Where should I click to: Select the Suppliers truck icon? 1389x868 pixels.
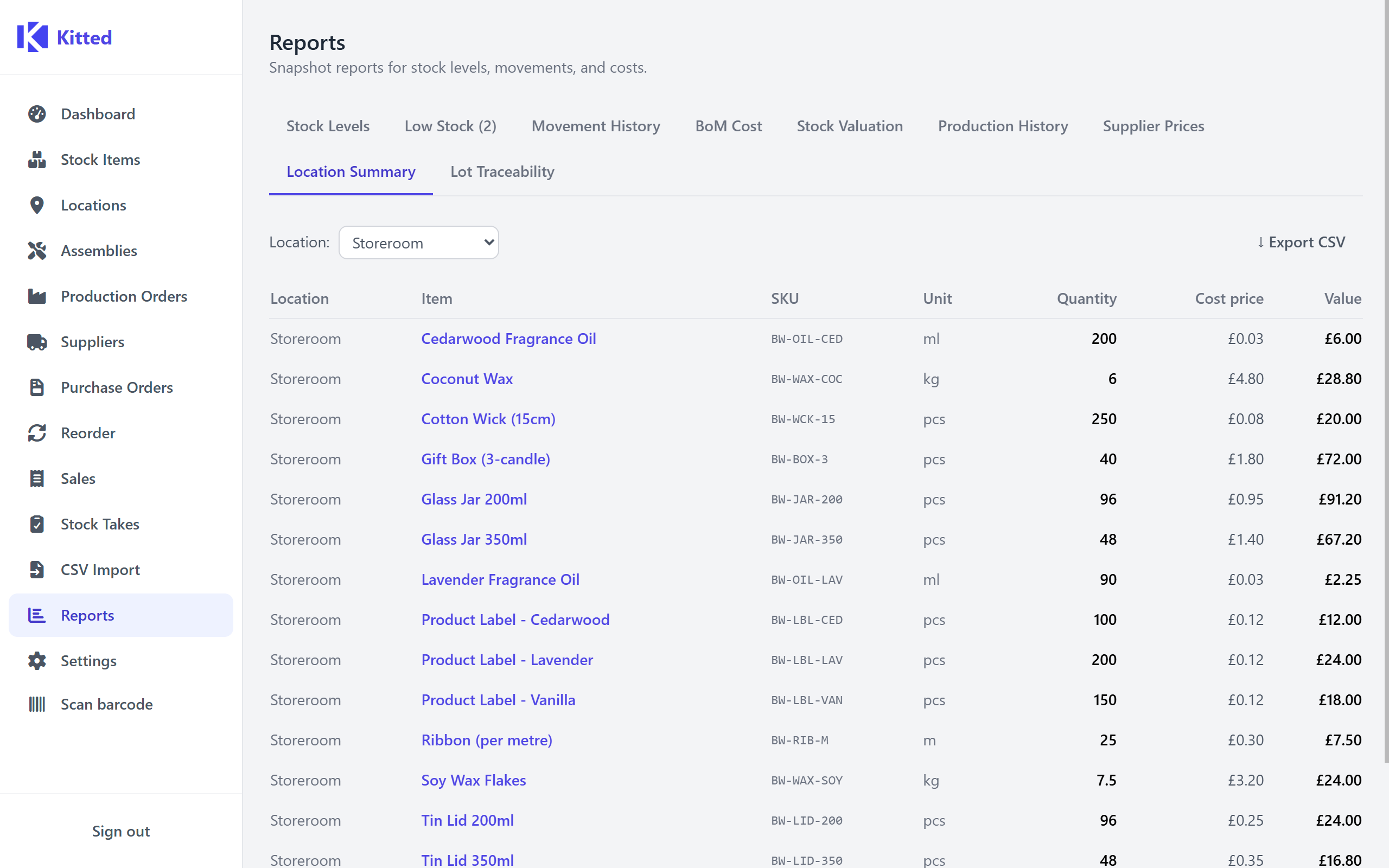pos(37,342)
